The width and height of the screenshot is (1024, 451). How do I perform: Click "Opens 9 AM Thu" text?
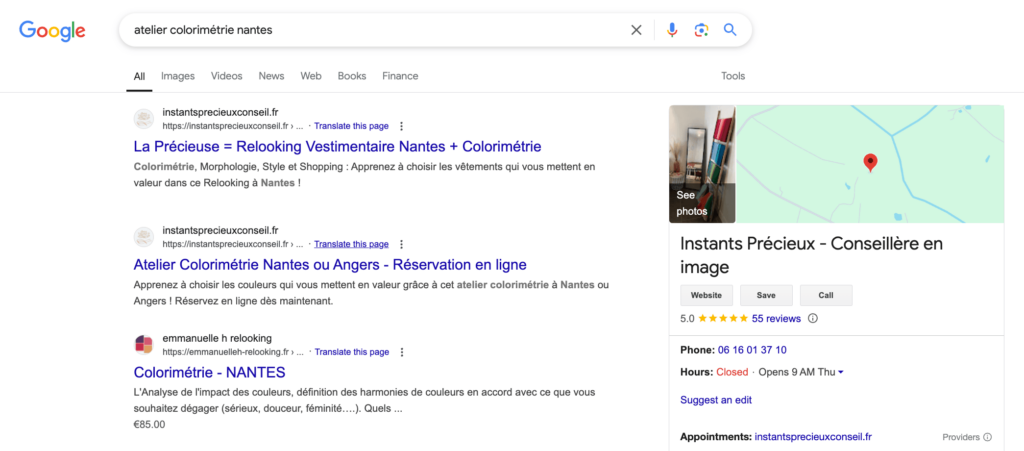[797, 372]
